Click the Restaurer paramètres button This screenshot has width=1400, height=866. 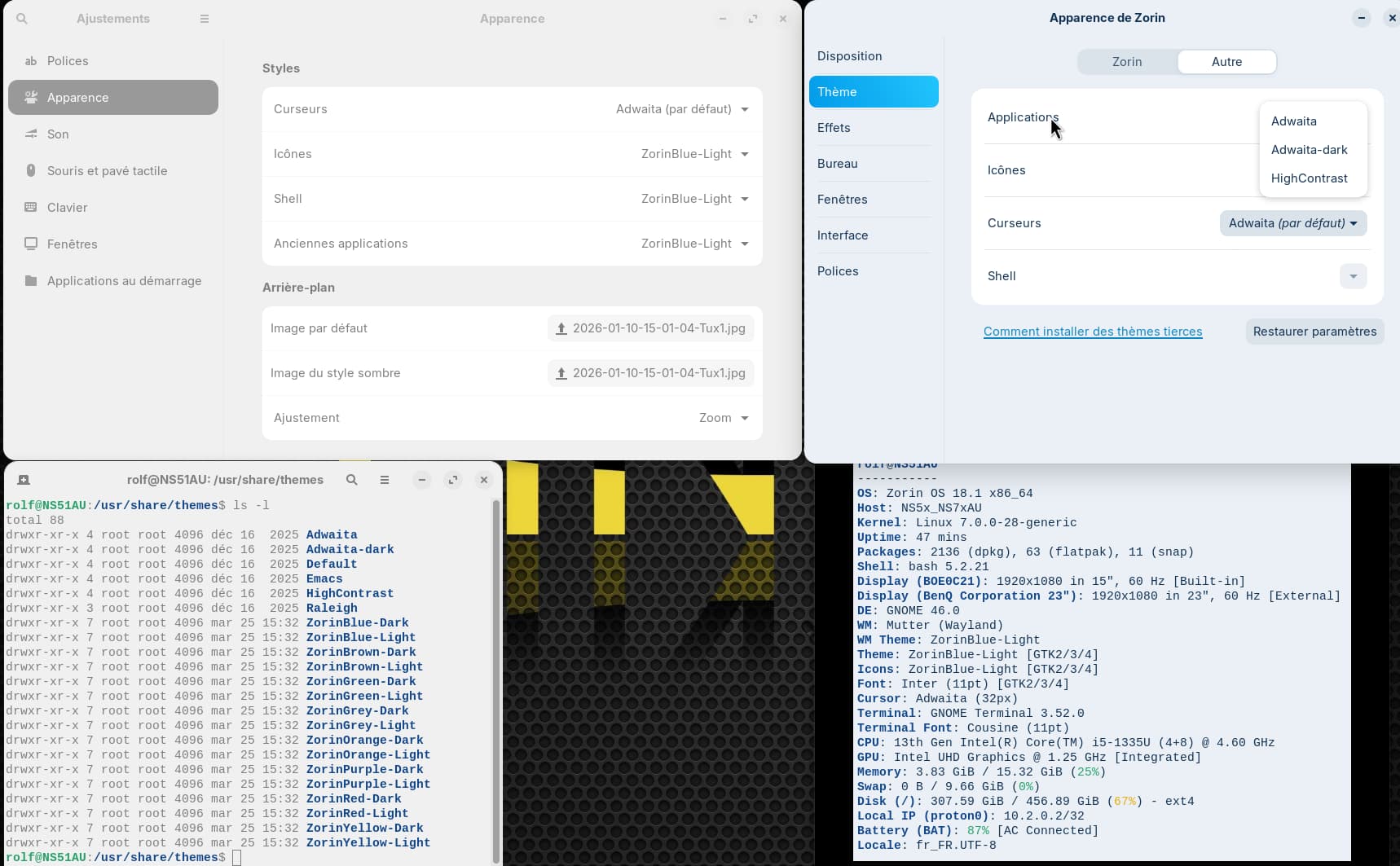pyautogui.click(x=1314, y=332)
